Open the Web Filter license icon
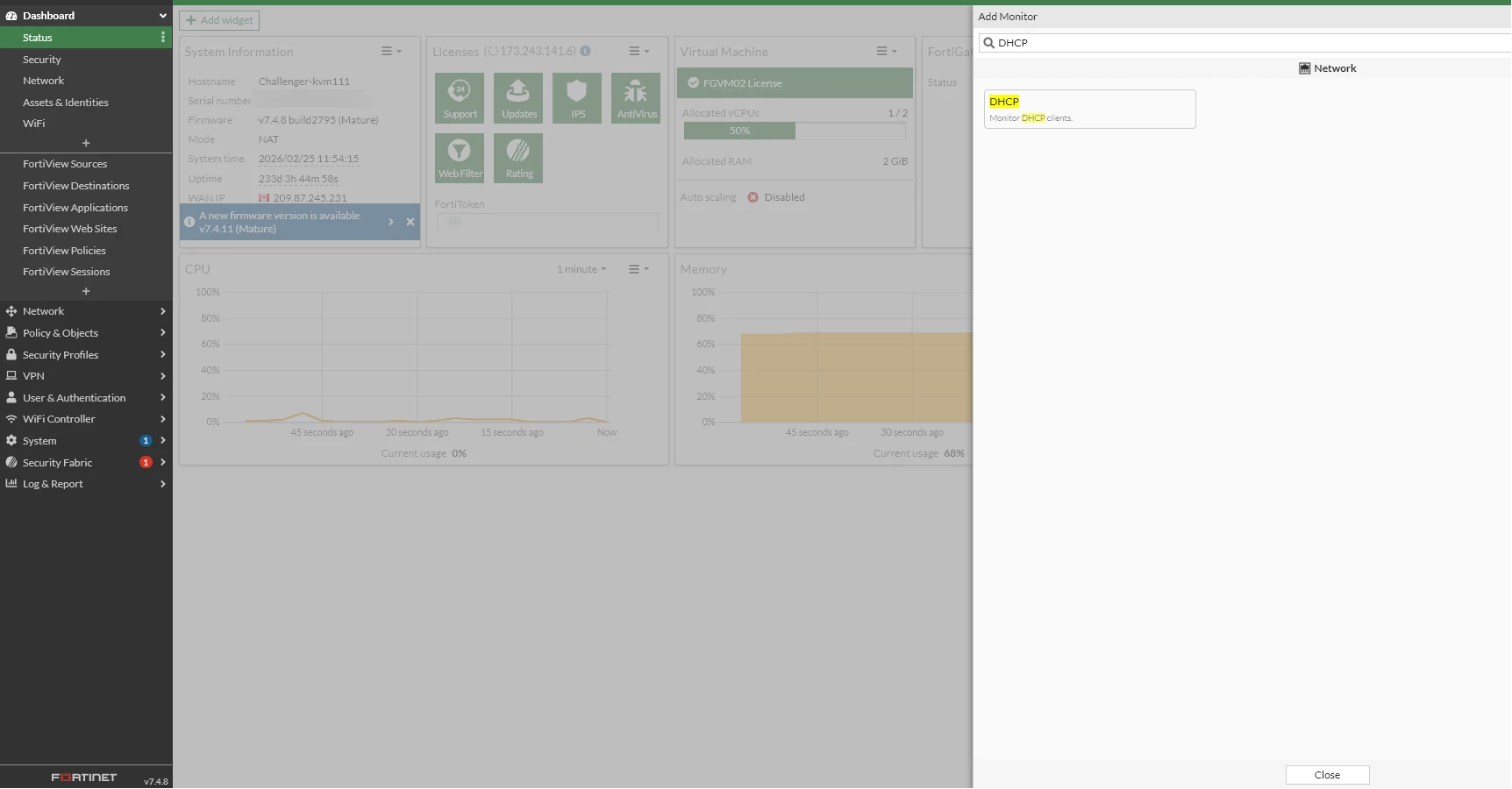 click(x=460, y=158)
